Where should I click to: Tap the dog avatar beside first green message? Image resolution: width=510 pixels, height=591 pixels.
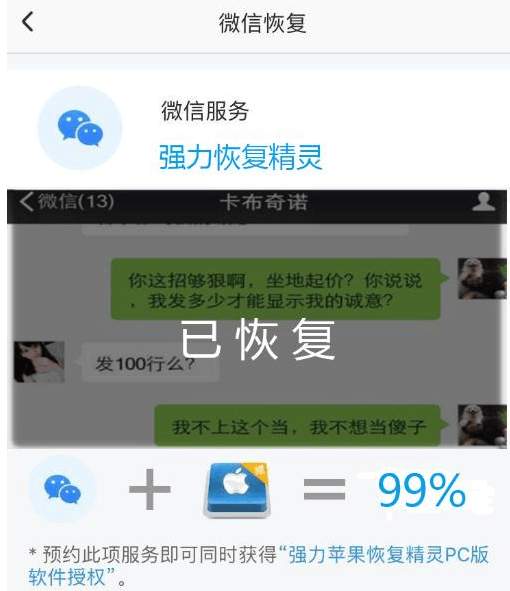(x=482, y=279)
